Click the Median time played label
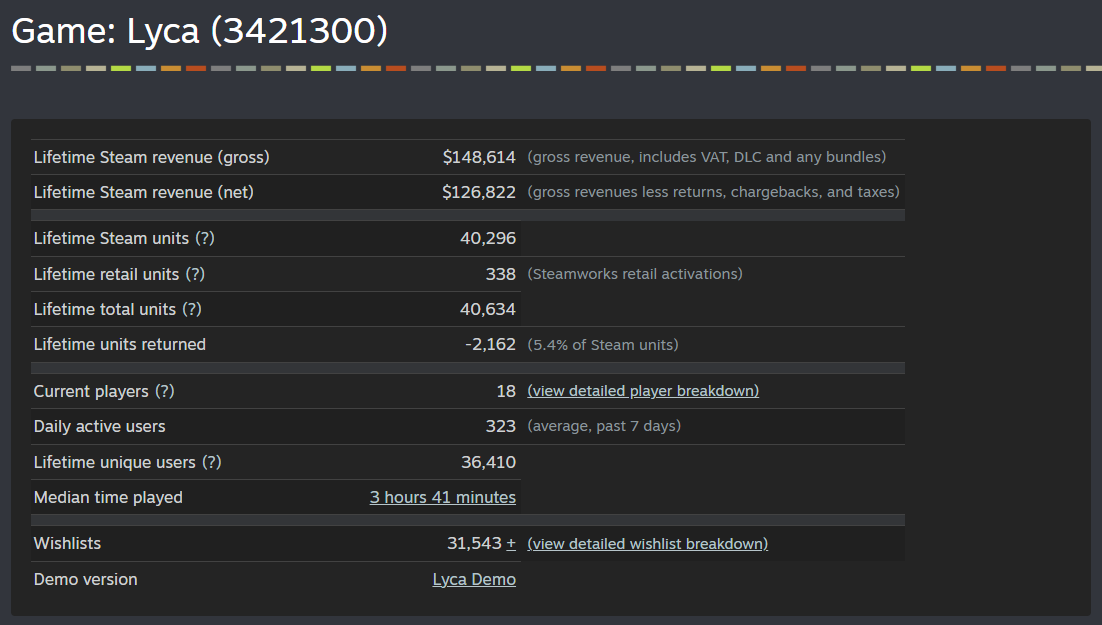The image size is (1102, 625). click(108, 498)
